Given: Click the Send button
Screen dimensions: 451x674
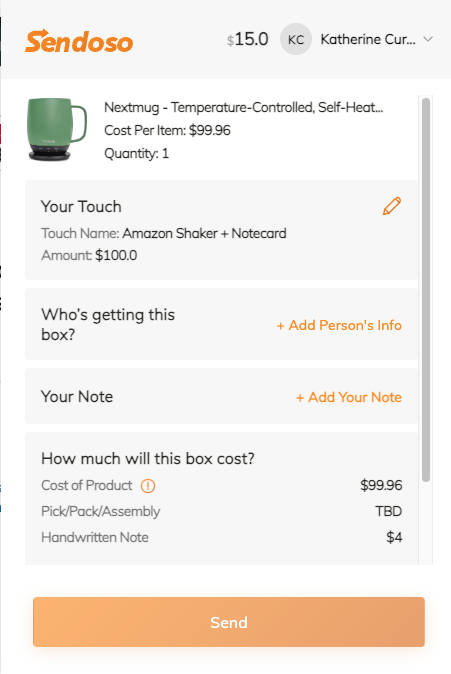Looking at the screenshot, I should point(229,622).
